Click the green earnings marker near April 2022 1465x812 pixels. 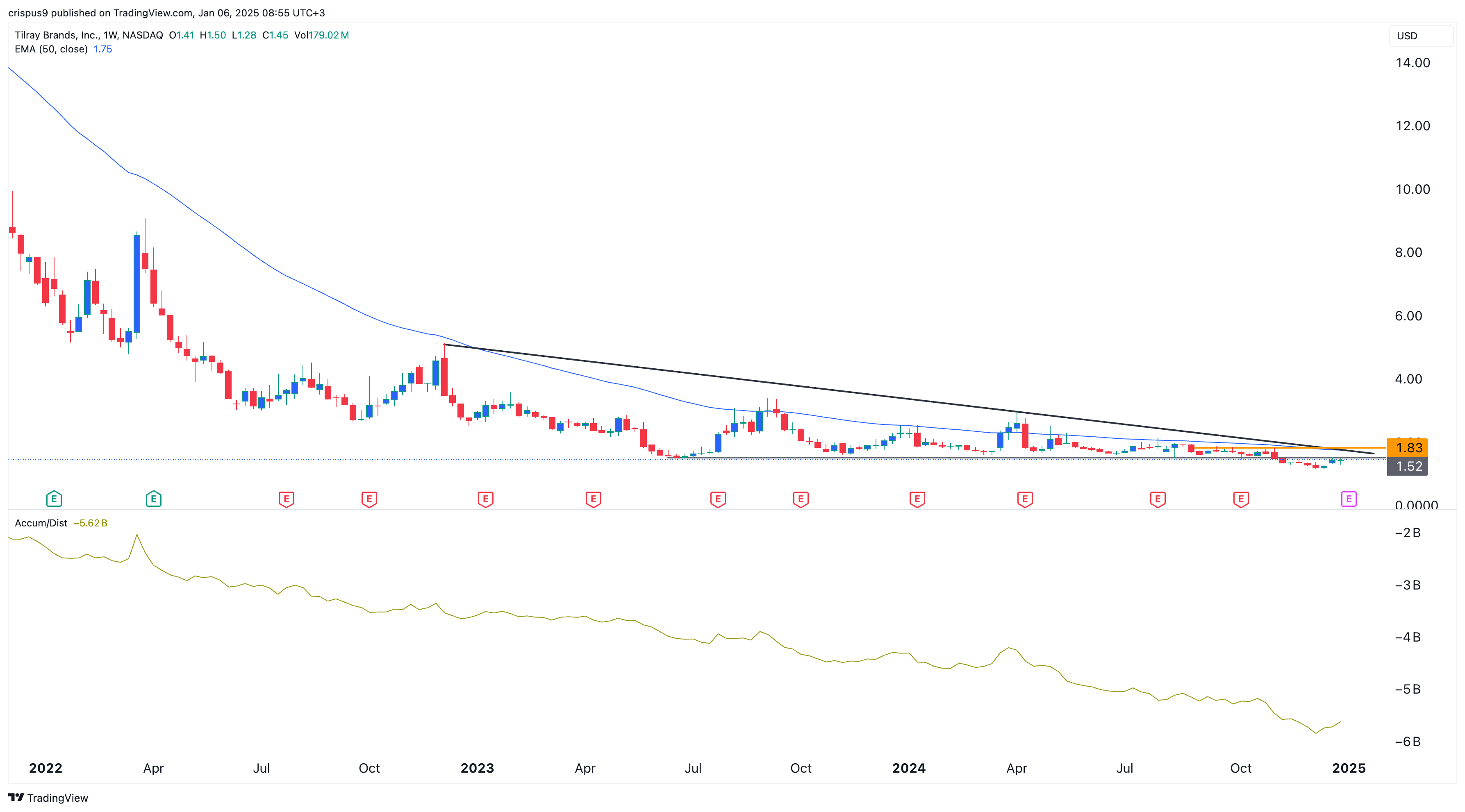[154, 499]
